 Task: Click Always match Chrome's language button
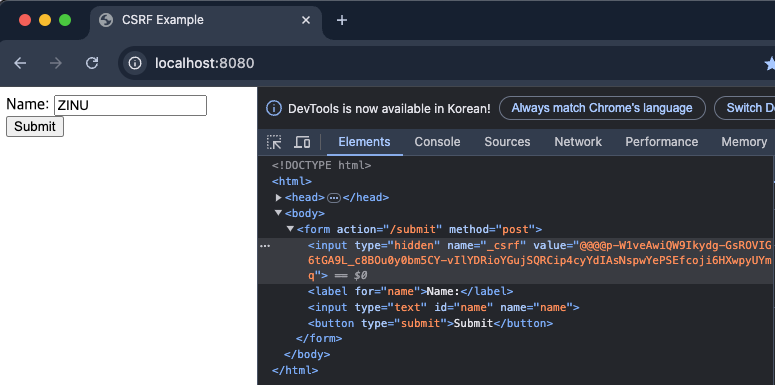click(602, 108)
